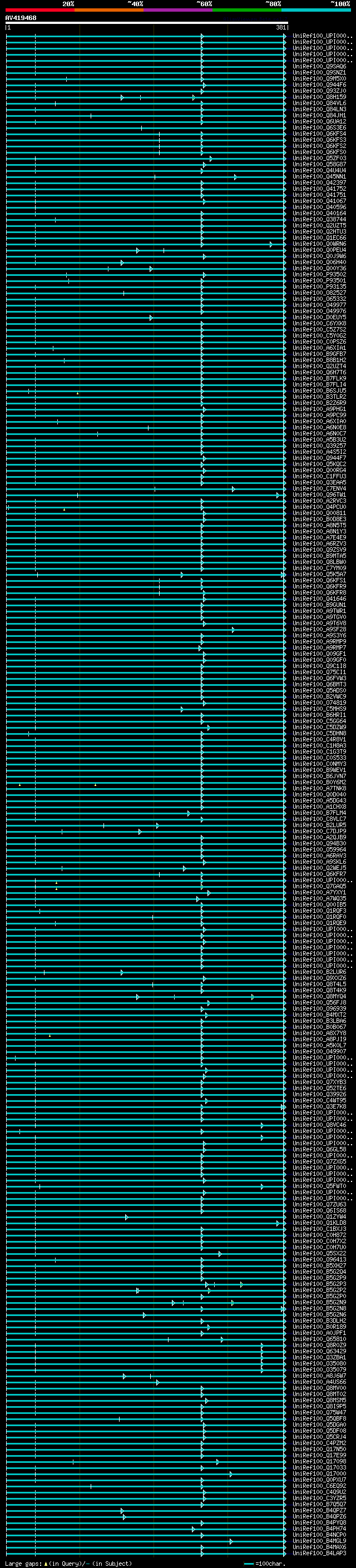Open hit UniRef100_Q9SAQ6
The width and height of the screenshot is (356, 1568).
coord(319,67)
